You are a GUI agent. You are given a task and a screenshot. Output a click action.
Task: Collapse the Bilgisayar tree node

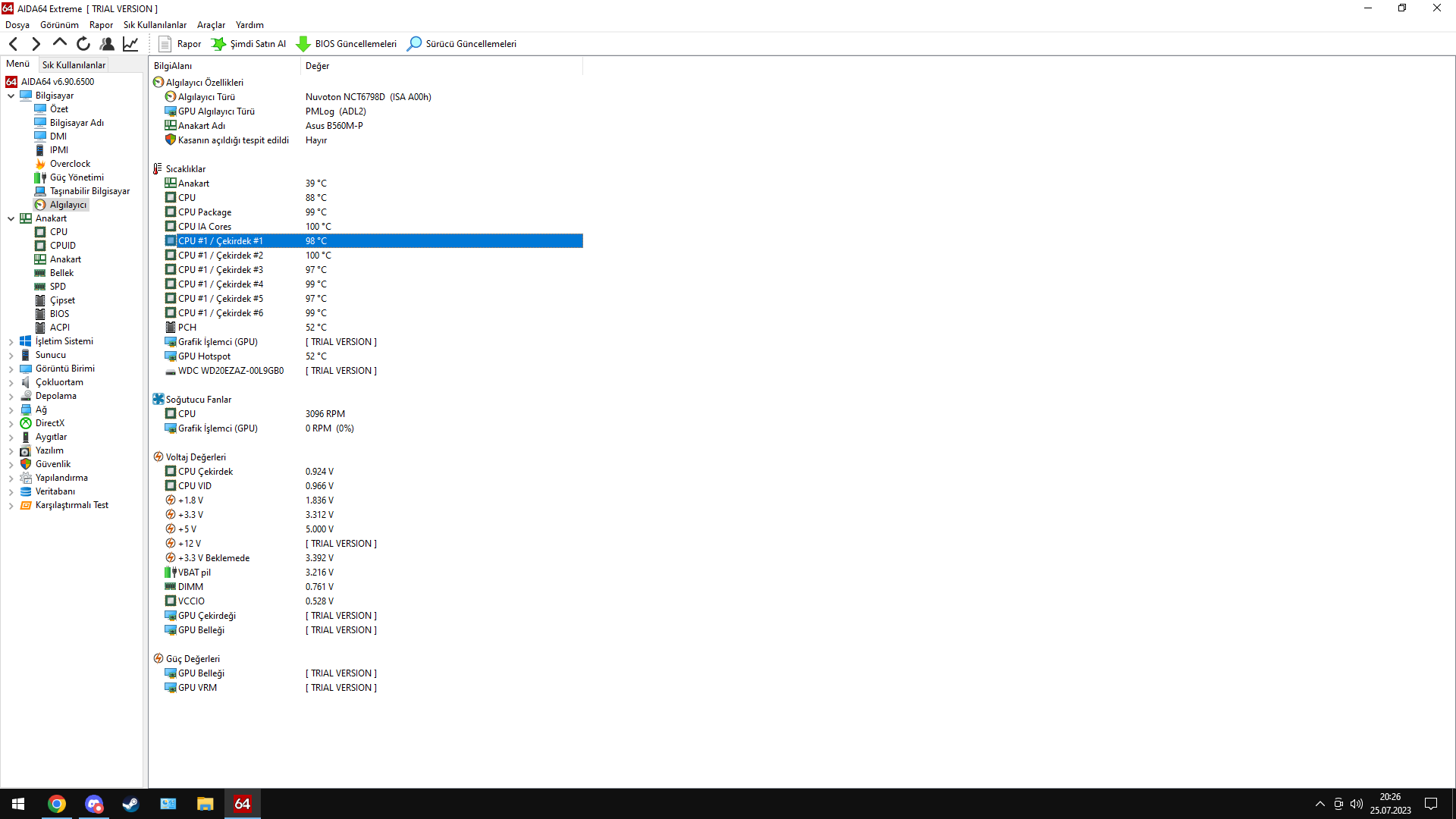tap(11, 96)
